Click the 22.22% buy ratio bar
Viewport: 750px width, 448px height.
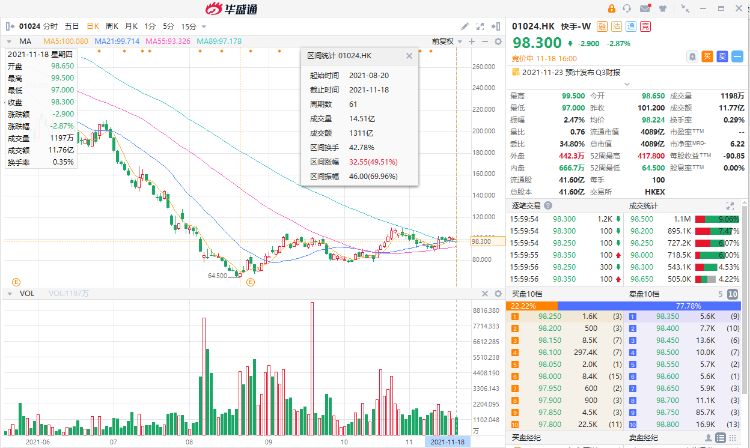pos(532,306)
